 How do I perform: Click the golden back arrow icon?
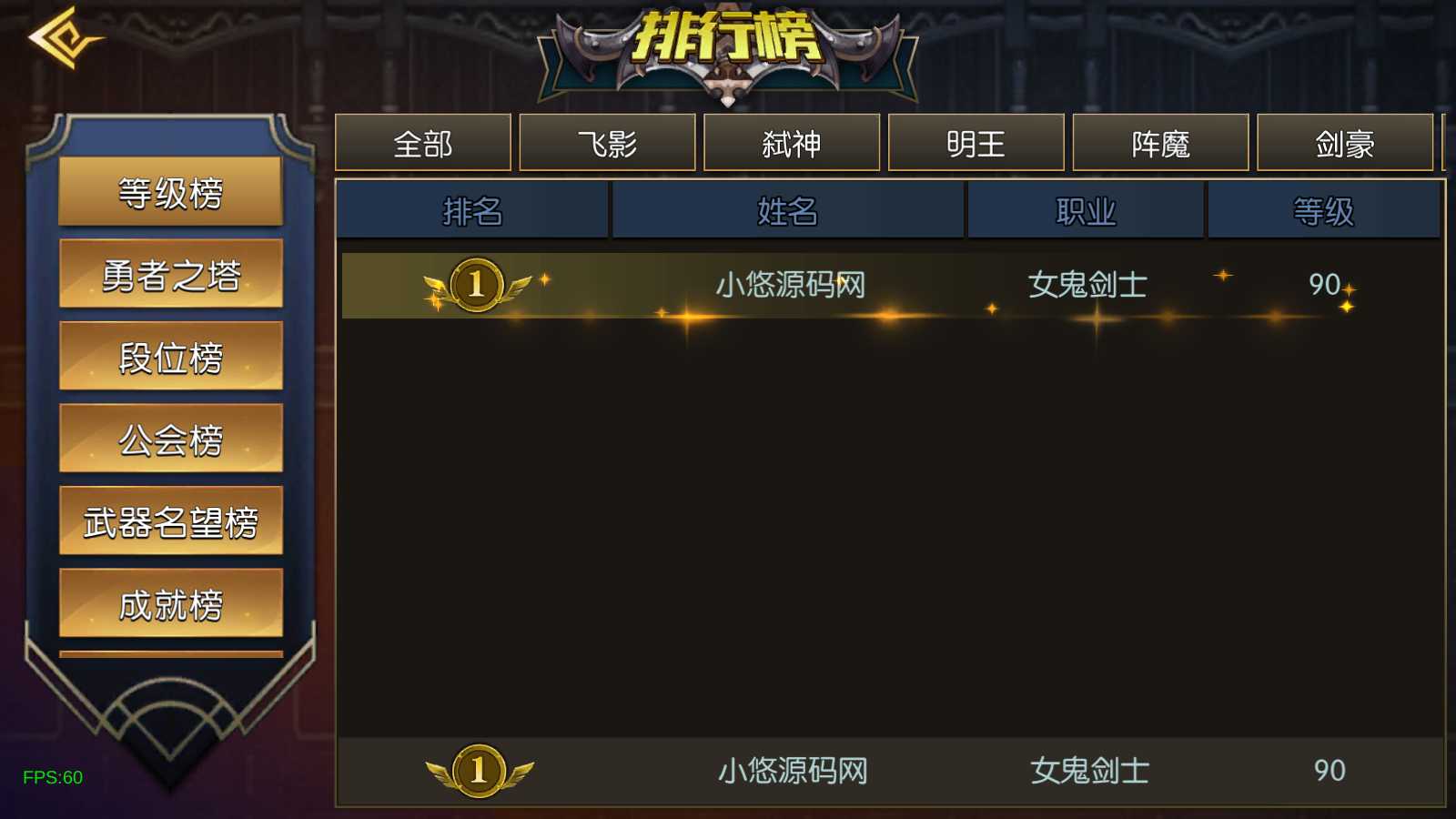pos(66,38)
